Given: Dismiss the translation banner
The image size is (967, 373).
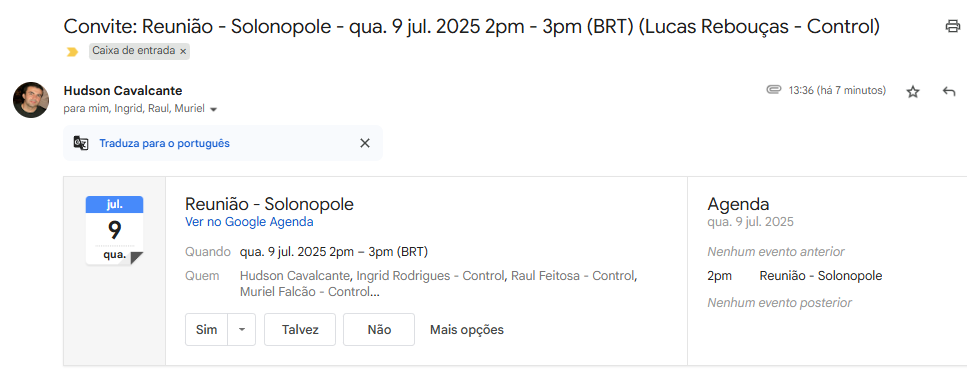Looking at the screenshot, I should click(365, 143).
